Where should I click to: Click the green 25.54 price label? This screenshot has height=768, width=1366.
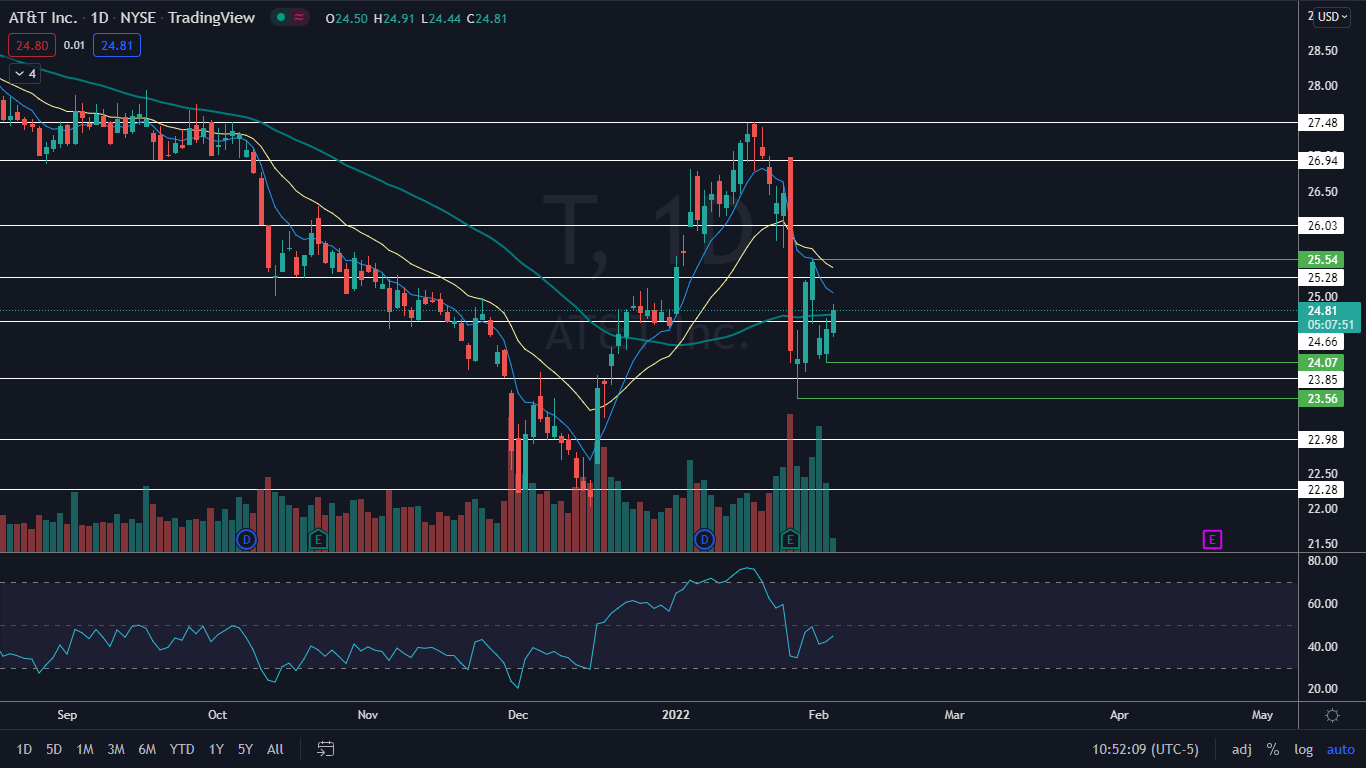point(1323,259)
